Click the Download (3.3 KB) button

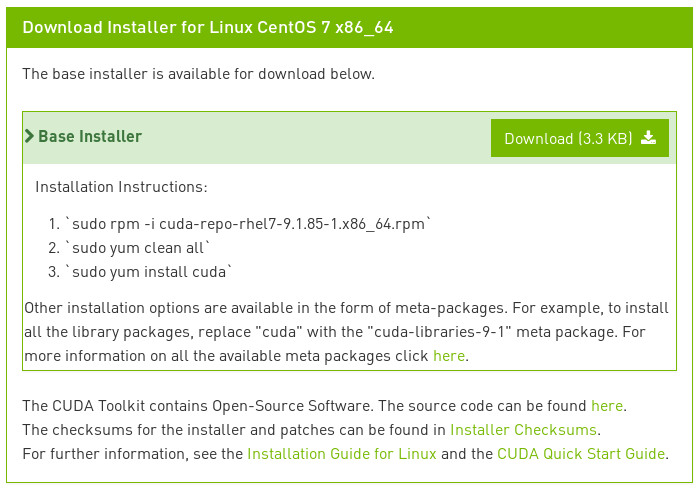click(579, 138)
